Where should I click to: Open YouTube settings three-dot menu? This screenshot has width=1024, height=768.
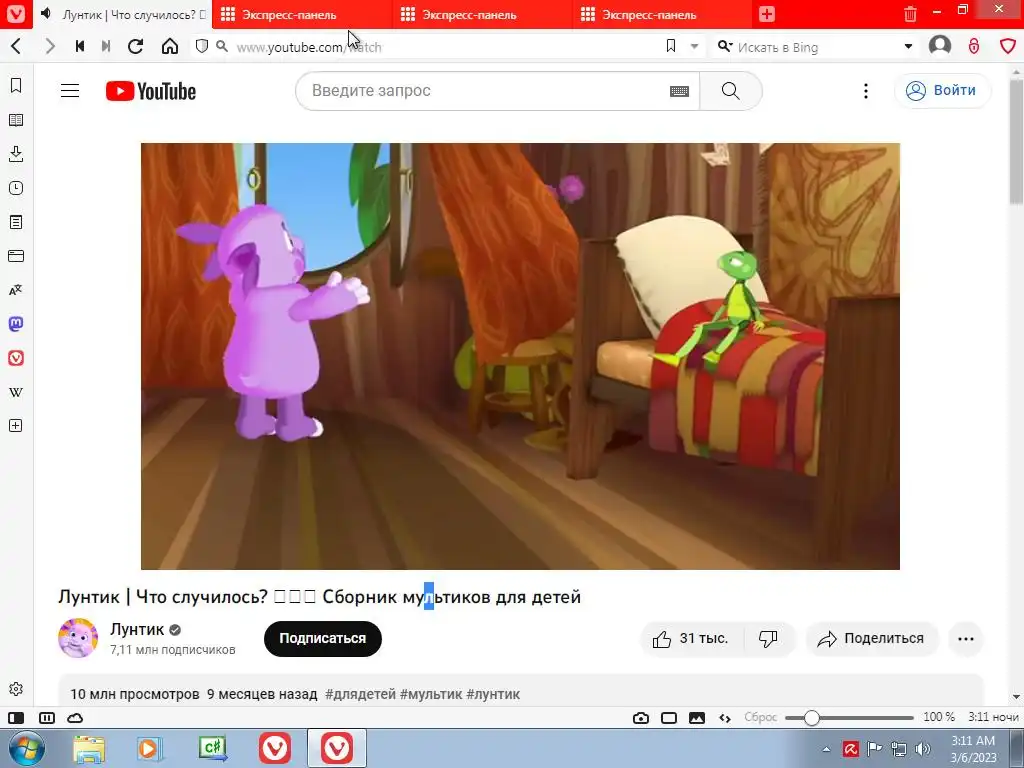pos(865,91)
